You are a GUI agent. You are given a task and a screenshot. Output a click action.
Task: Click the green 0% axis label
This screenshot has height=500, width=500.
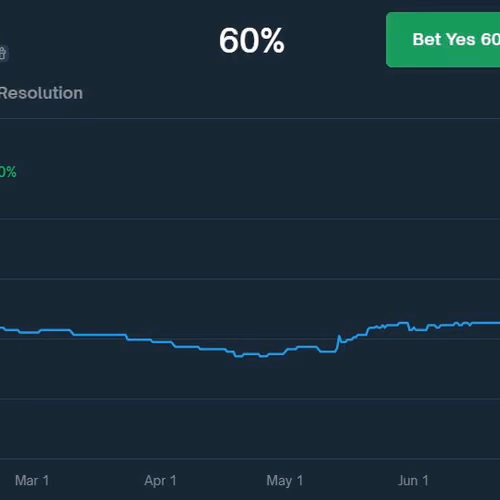tap(8, 172)
